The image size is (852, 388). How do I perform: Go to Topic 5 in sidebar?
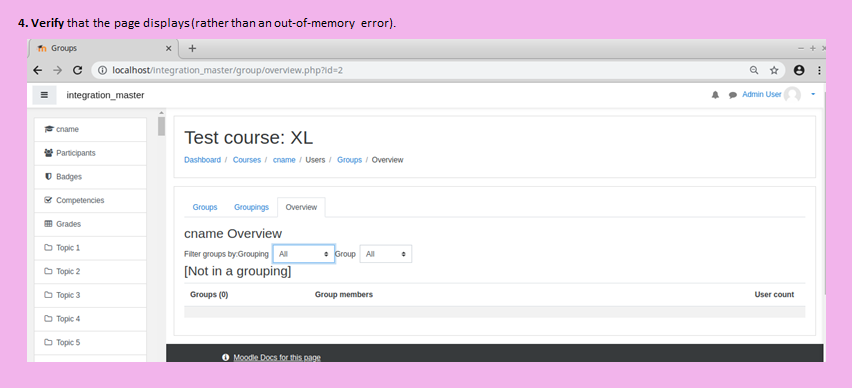90,342
